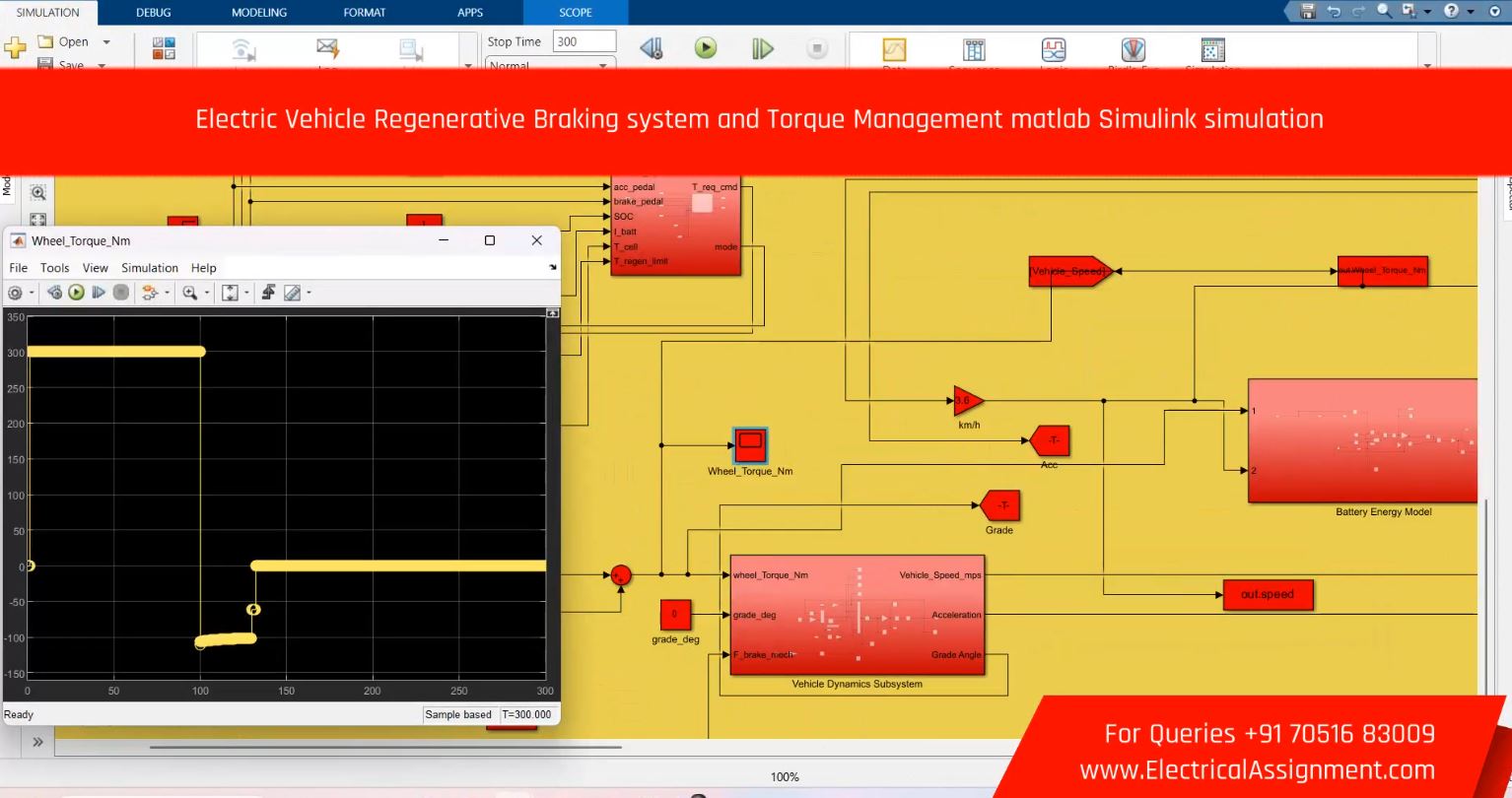Open the Triggers icon in scope toolbar
Viewport: 1512px width, 798px height.
click(268, 293)
